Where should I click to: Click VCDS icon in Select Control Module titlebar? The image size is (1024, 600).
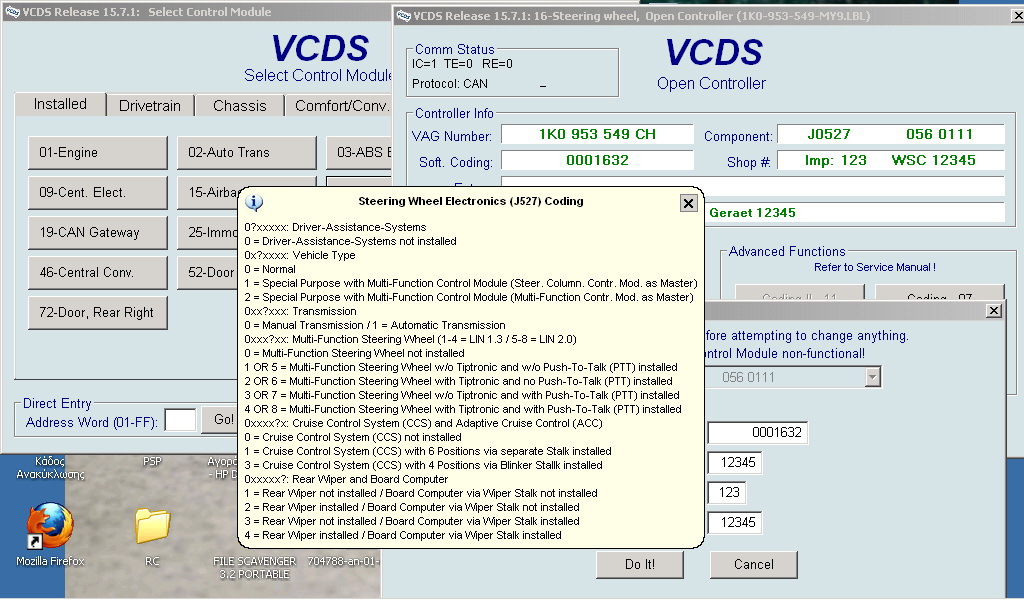pos(12,12)
